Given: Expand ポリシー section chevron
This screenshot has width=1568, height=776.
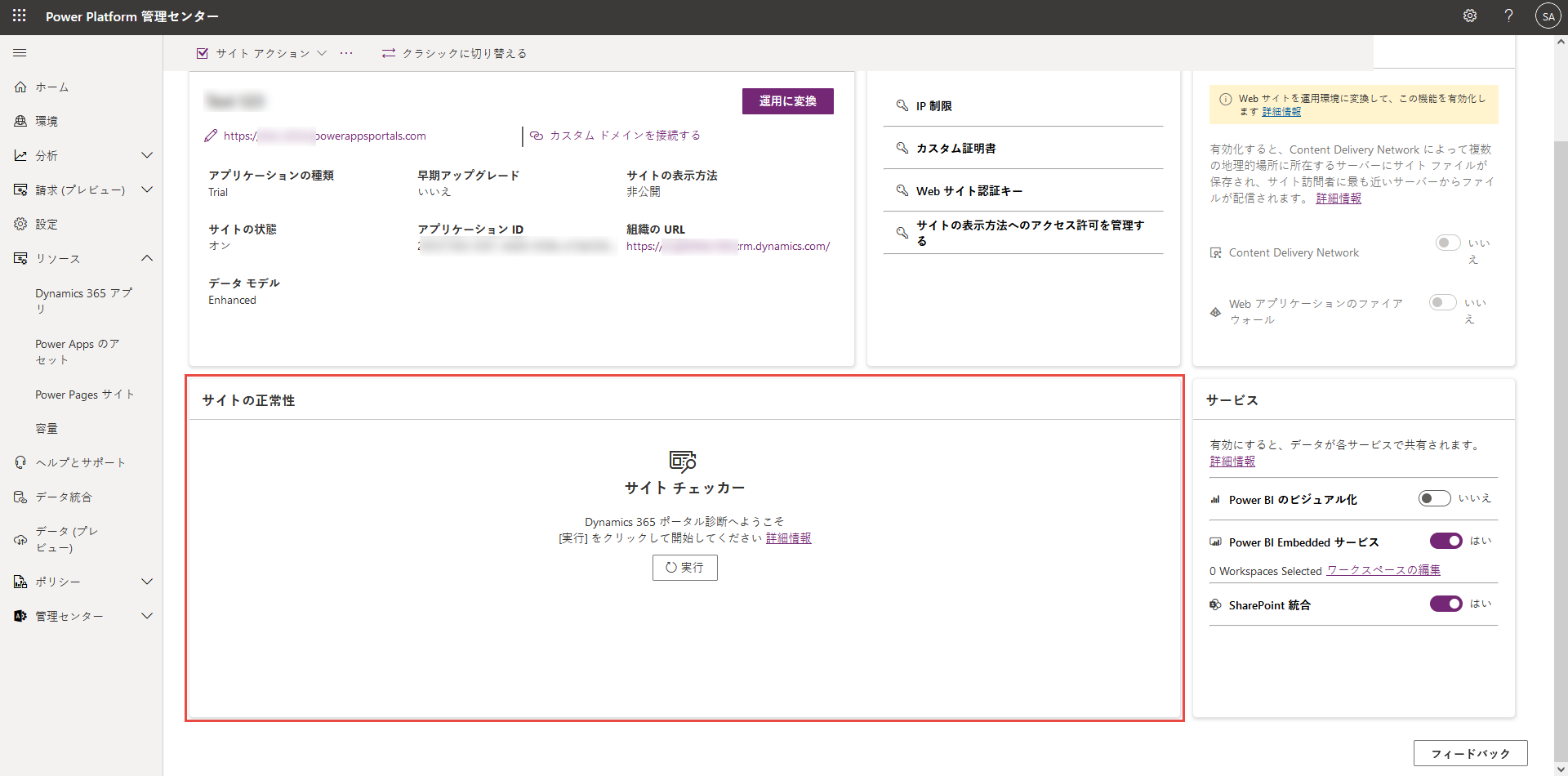Looking at the screenshot, I should 147,582.
